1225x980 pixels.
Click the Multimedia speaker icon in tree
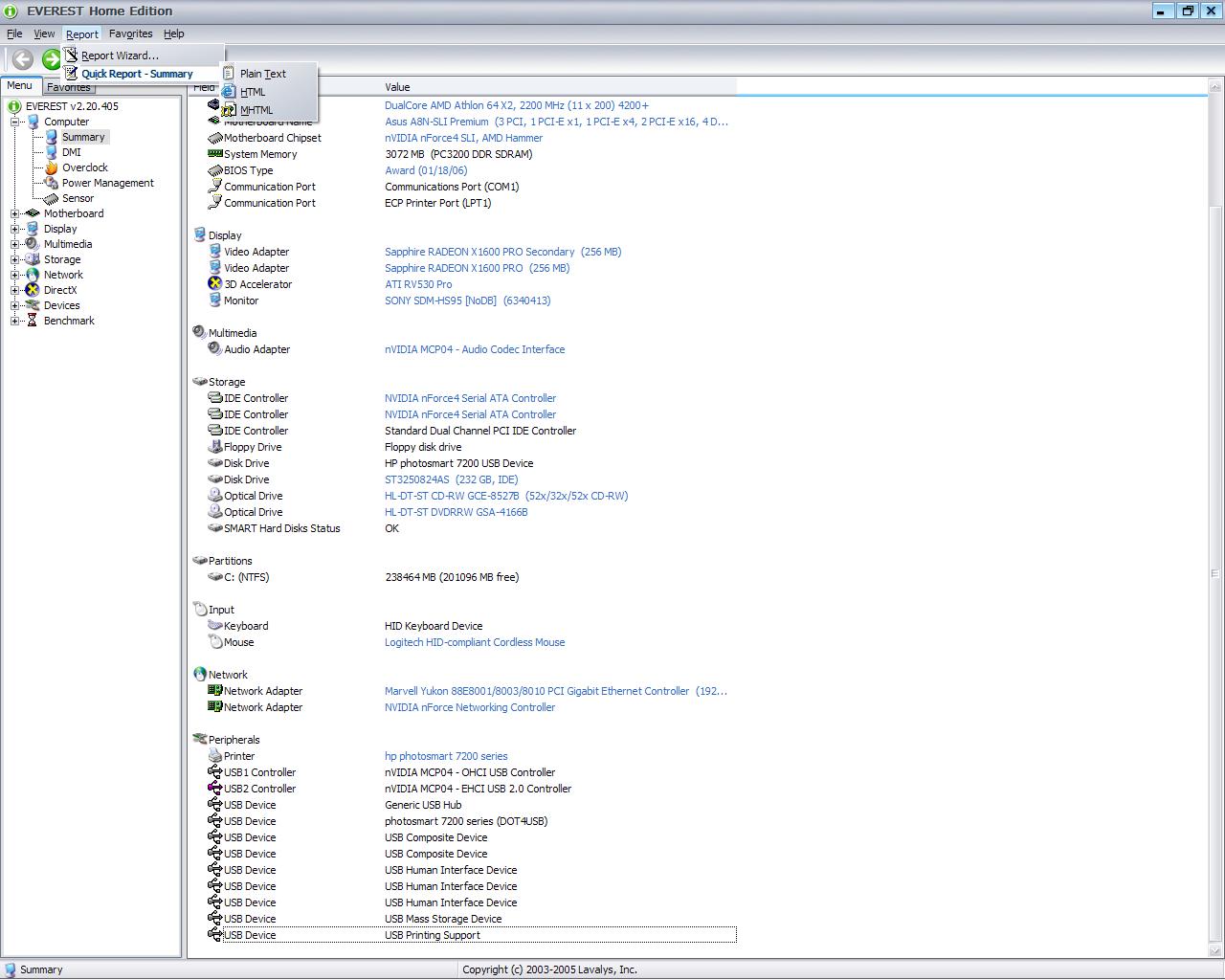(33, 244)
